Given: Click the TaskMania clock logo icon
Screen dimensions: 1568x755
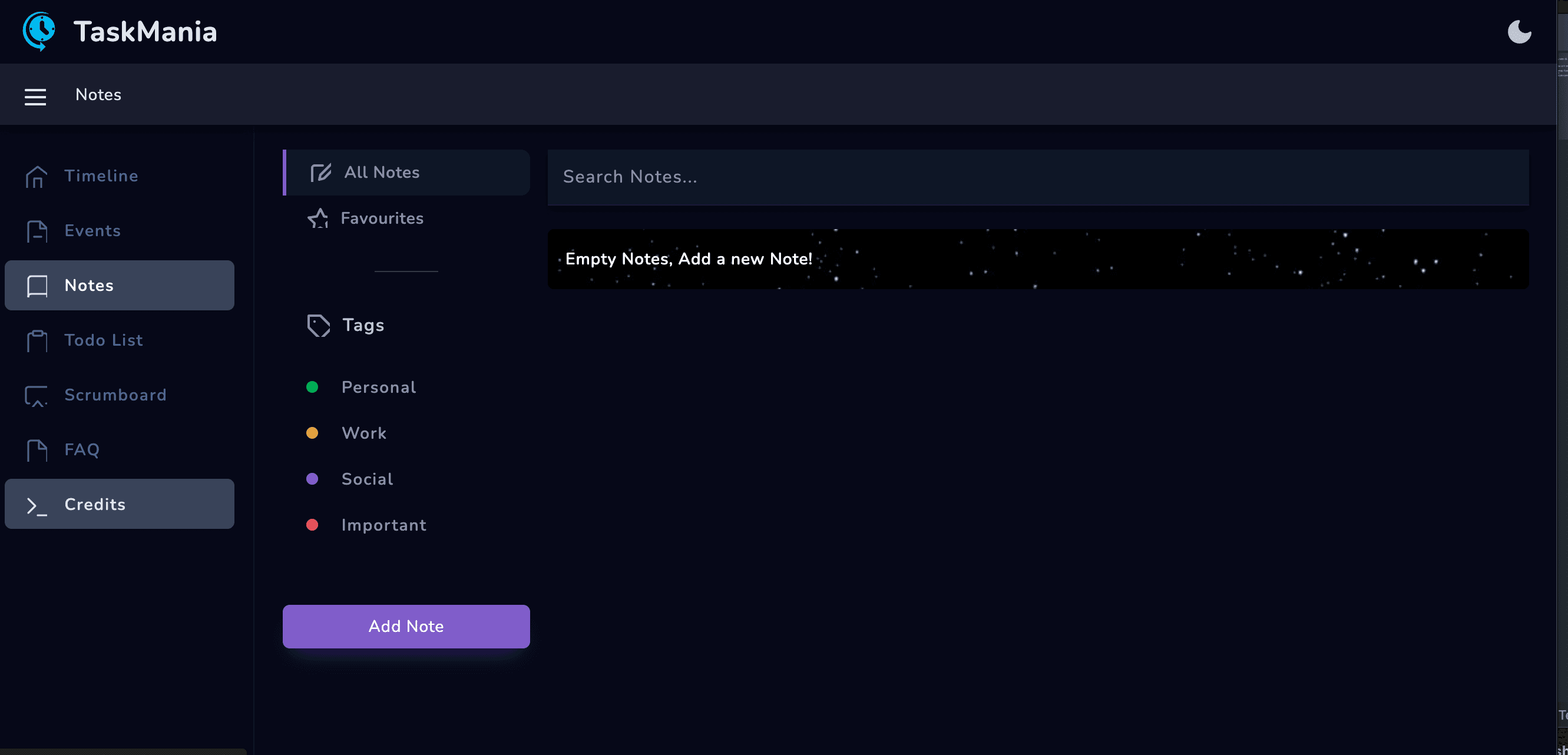Looking at the screenshot, I should [x=39, y=31].
